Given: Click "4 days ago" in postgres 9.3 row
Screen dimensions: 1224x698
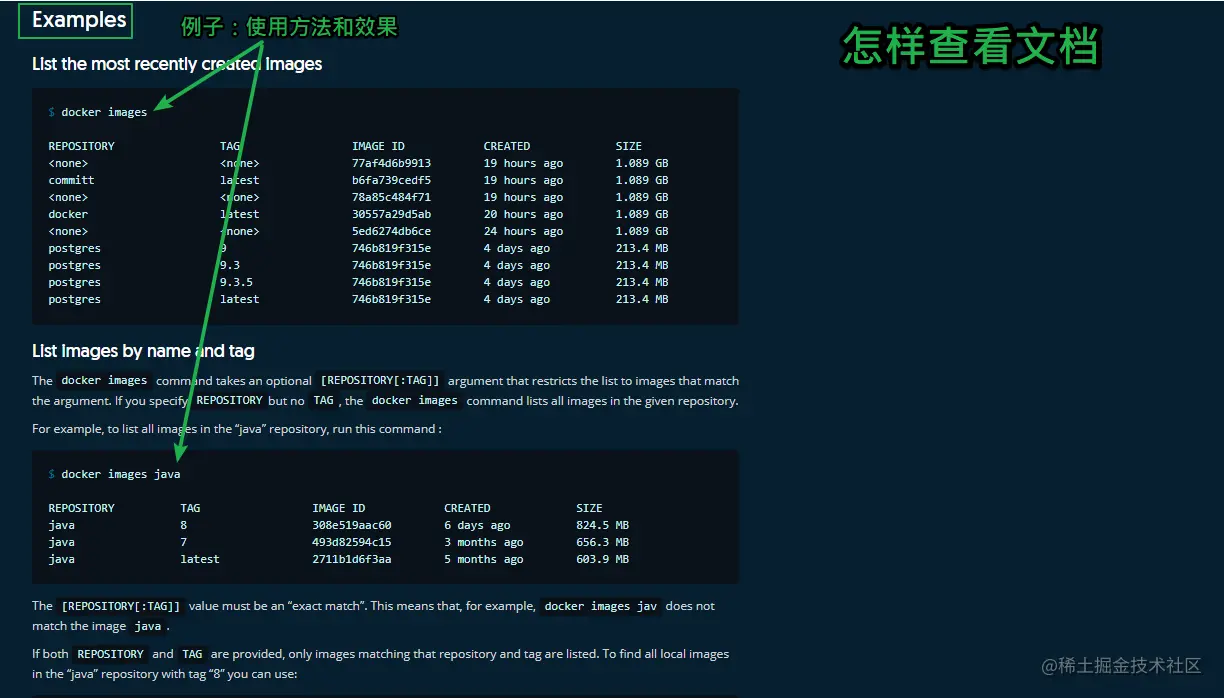Looking at the screenshot, I should (517, 265).
